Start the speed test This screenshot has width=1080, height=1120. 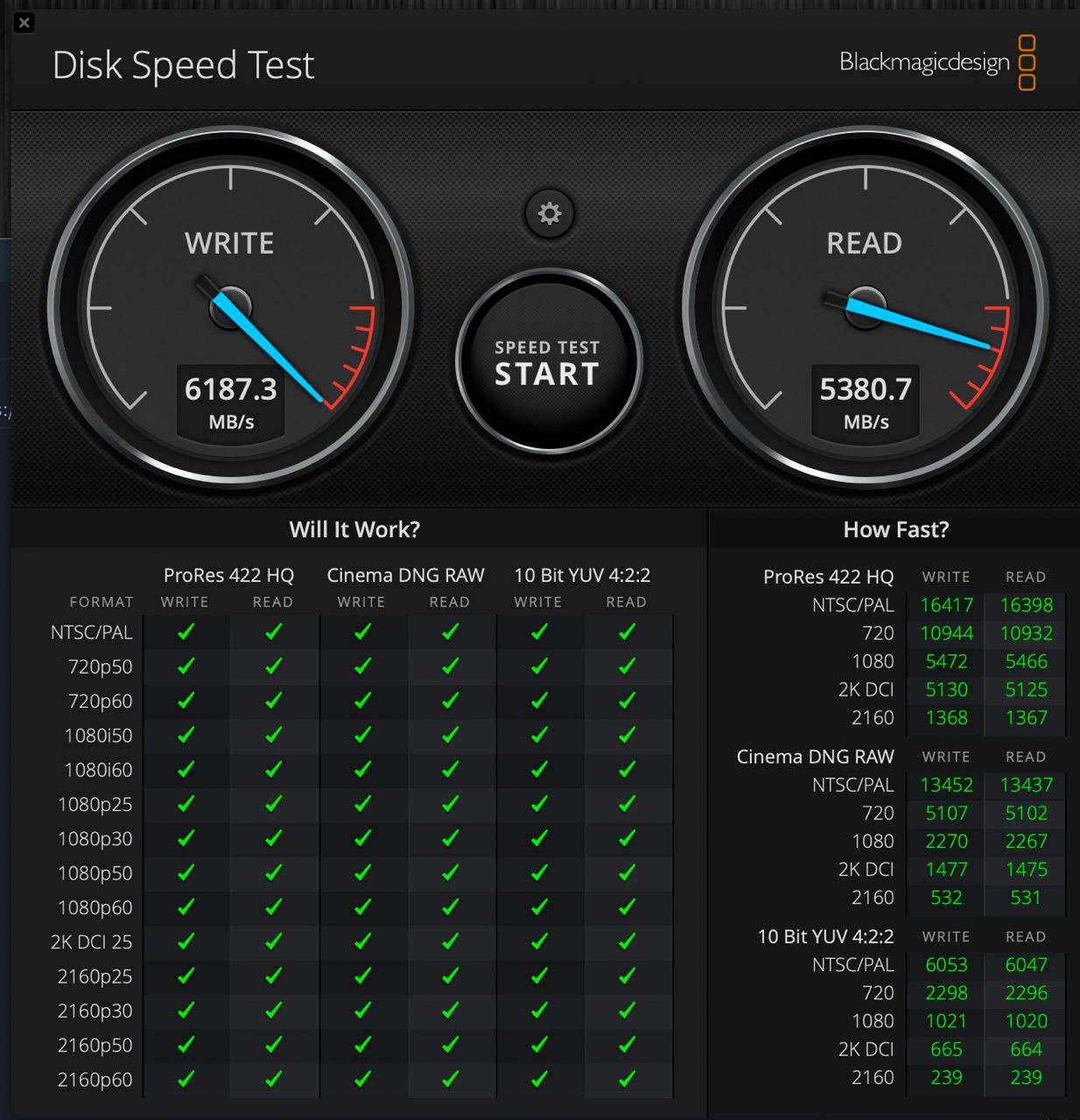tap(548, 361)
